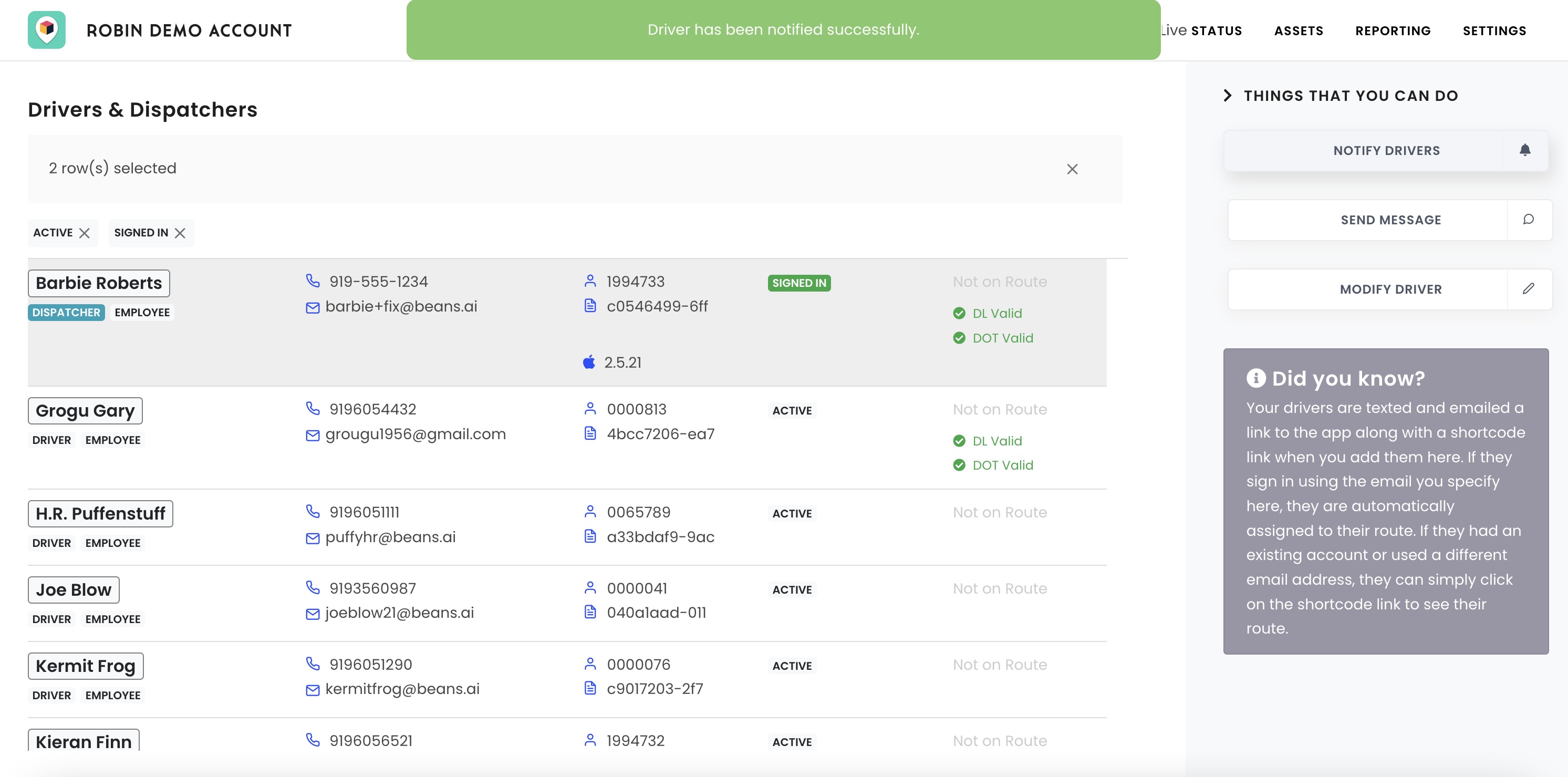
Task: Click the Modify Driver button
Action: [x=1390, y=289]
